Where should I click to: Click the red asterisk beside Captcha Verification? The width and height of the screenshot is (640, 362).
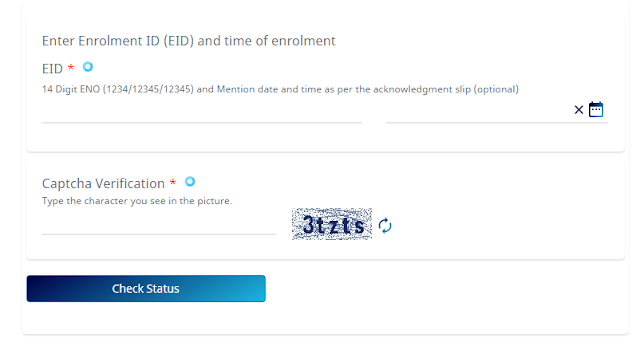click(x=173, y=182)
